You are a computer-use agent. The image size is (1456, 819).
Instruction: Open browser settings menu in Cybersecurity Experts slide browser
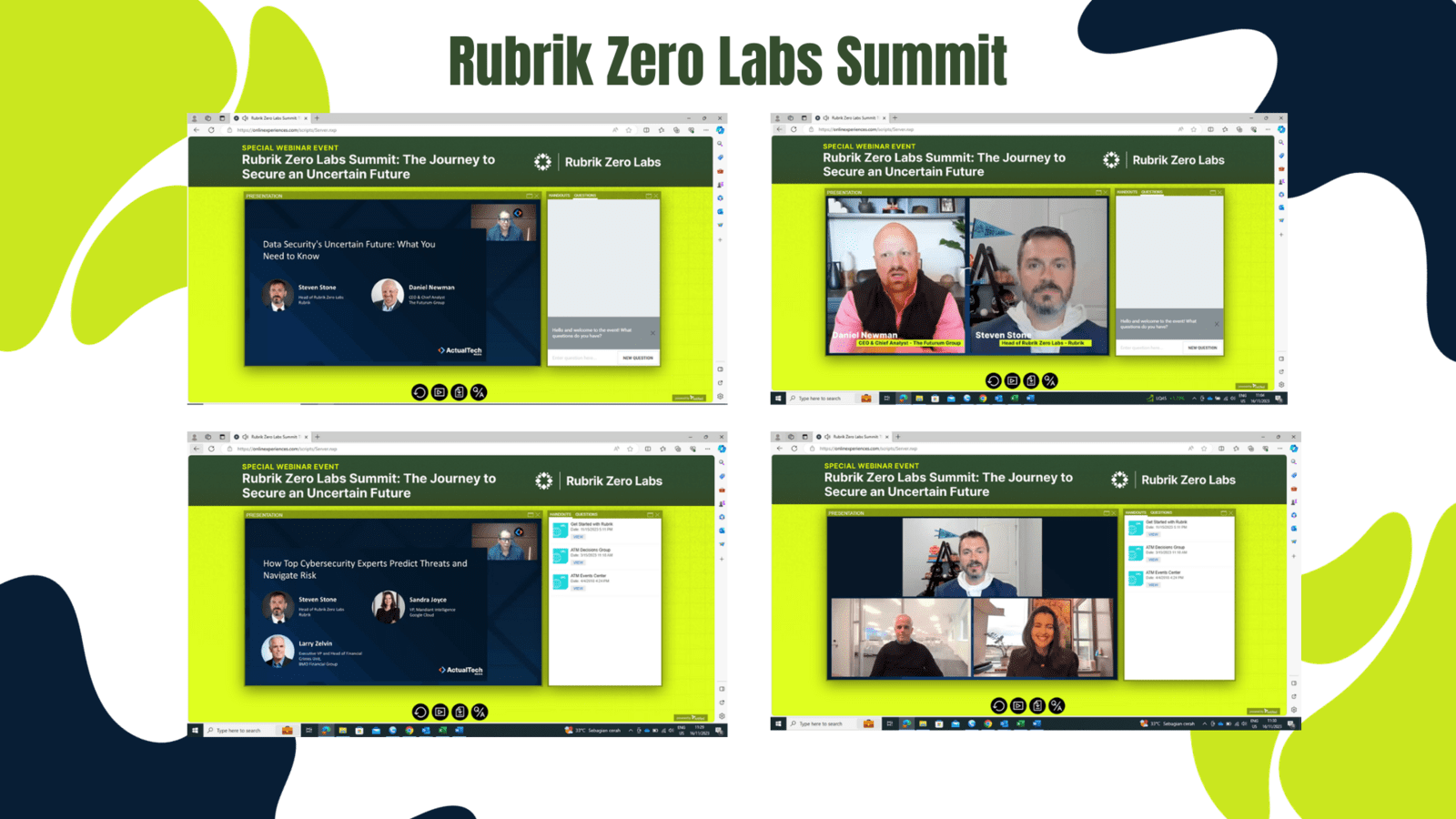(707, 449)
